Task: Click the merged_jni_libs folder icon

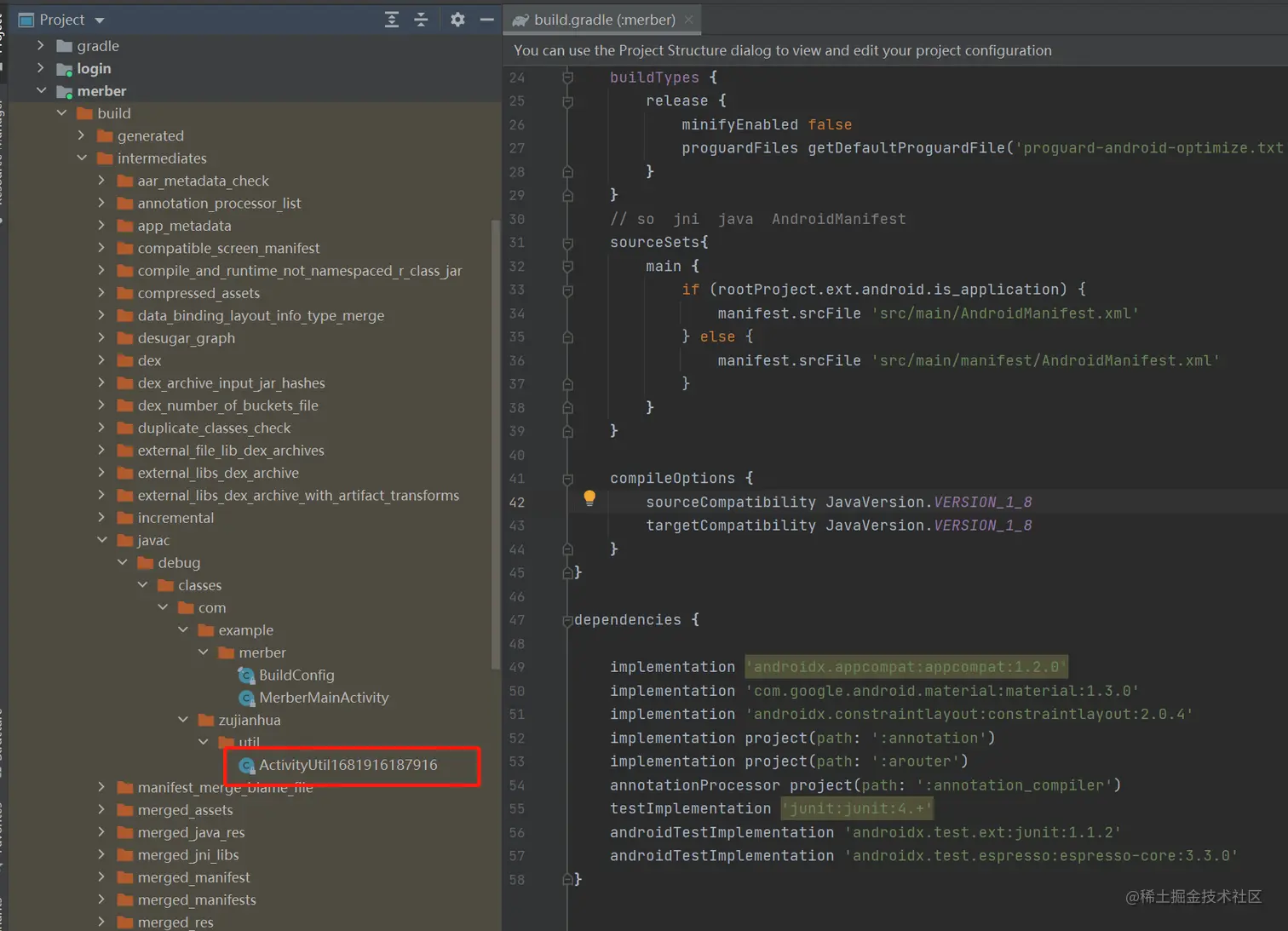Action: tap(125, 855)
